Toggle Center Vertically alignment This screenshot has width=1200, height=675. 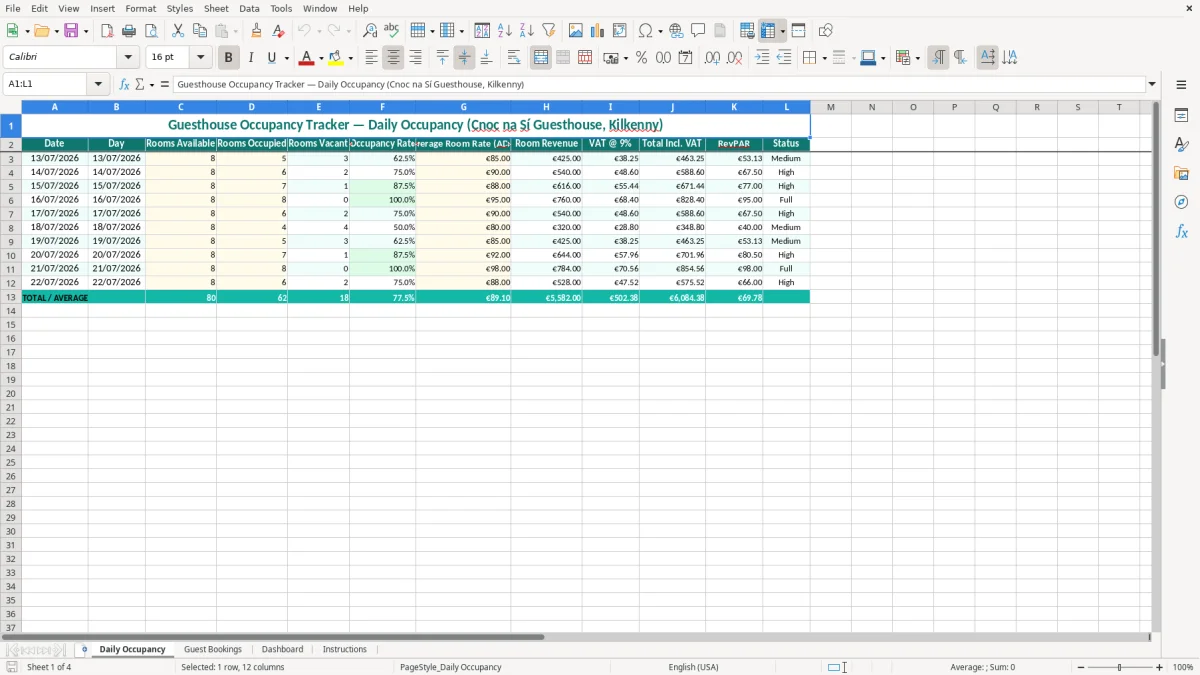(464, 58)
